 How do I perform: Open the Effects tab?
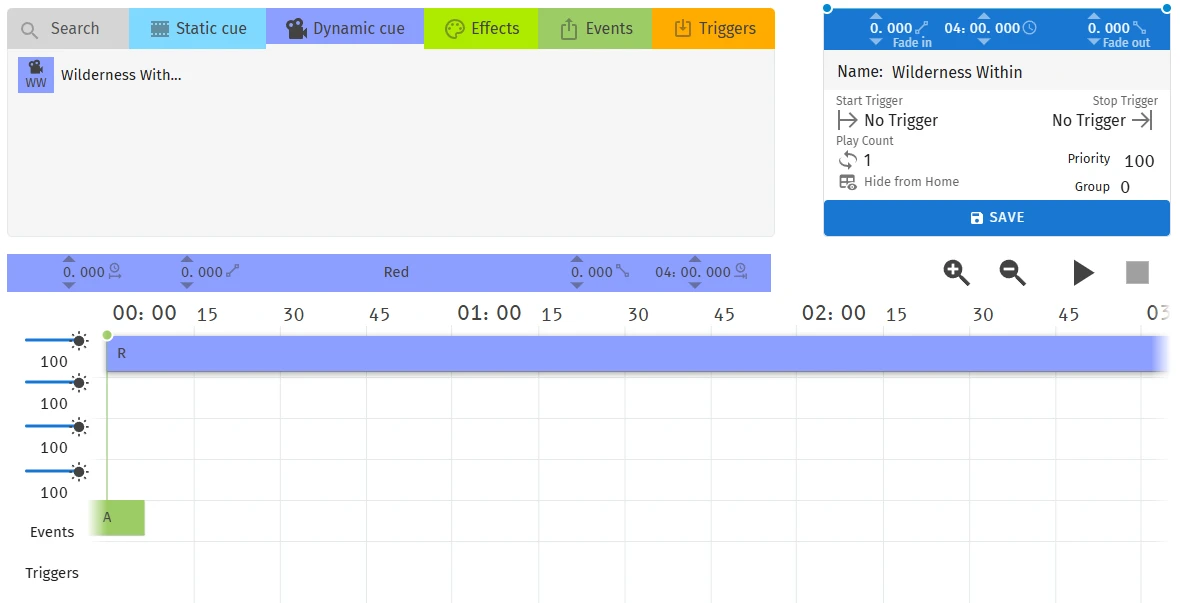[x=482, y=29]
